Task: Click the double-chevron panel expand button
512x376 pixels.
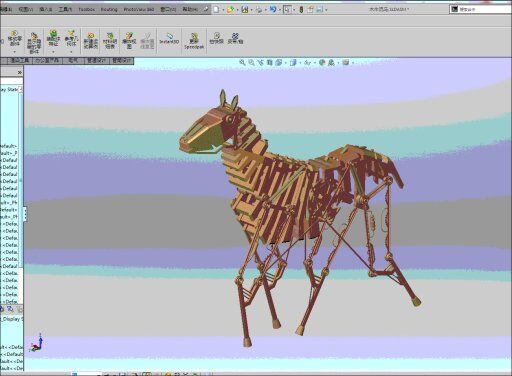Action: point(20,72)
